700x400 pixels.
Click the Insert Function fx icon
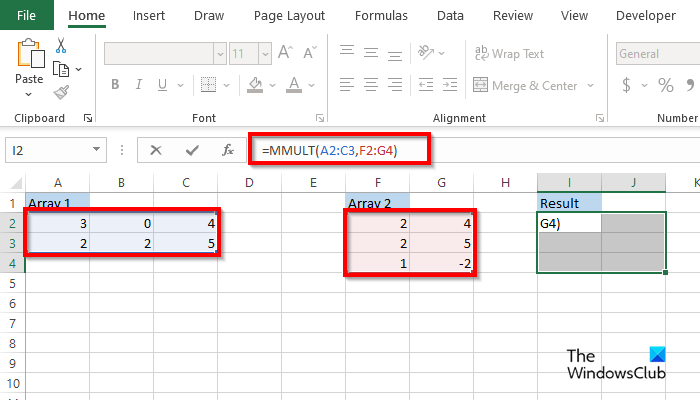pos(228,150)
